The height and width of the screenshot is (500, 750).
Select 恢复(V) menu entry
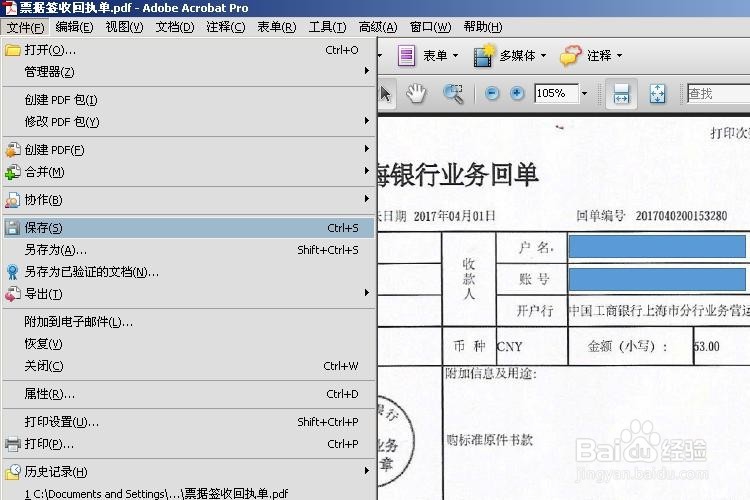[188, 344]
